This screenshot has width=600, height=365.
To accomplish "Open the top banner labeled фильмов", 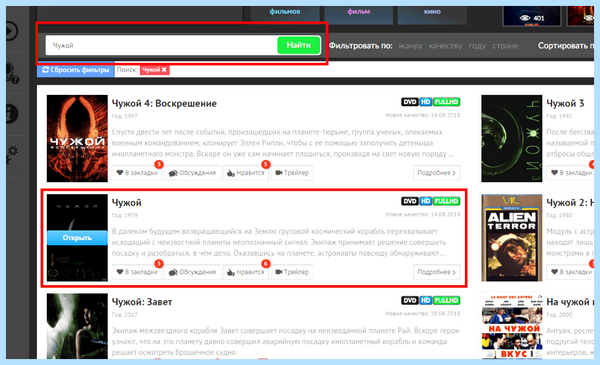I will [x=285, y=14].
